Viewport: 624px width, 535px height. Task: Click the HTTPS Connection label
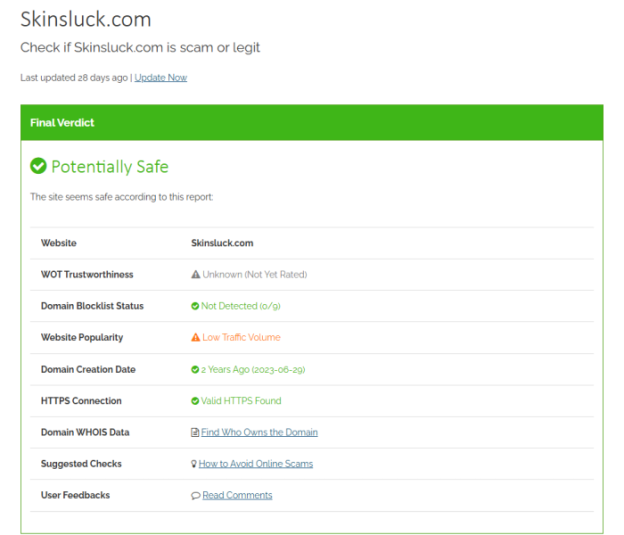[x=81, y=401]
